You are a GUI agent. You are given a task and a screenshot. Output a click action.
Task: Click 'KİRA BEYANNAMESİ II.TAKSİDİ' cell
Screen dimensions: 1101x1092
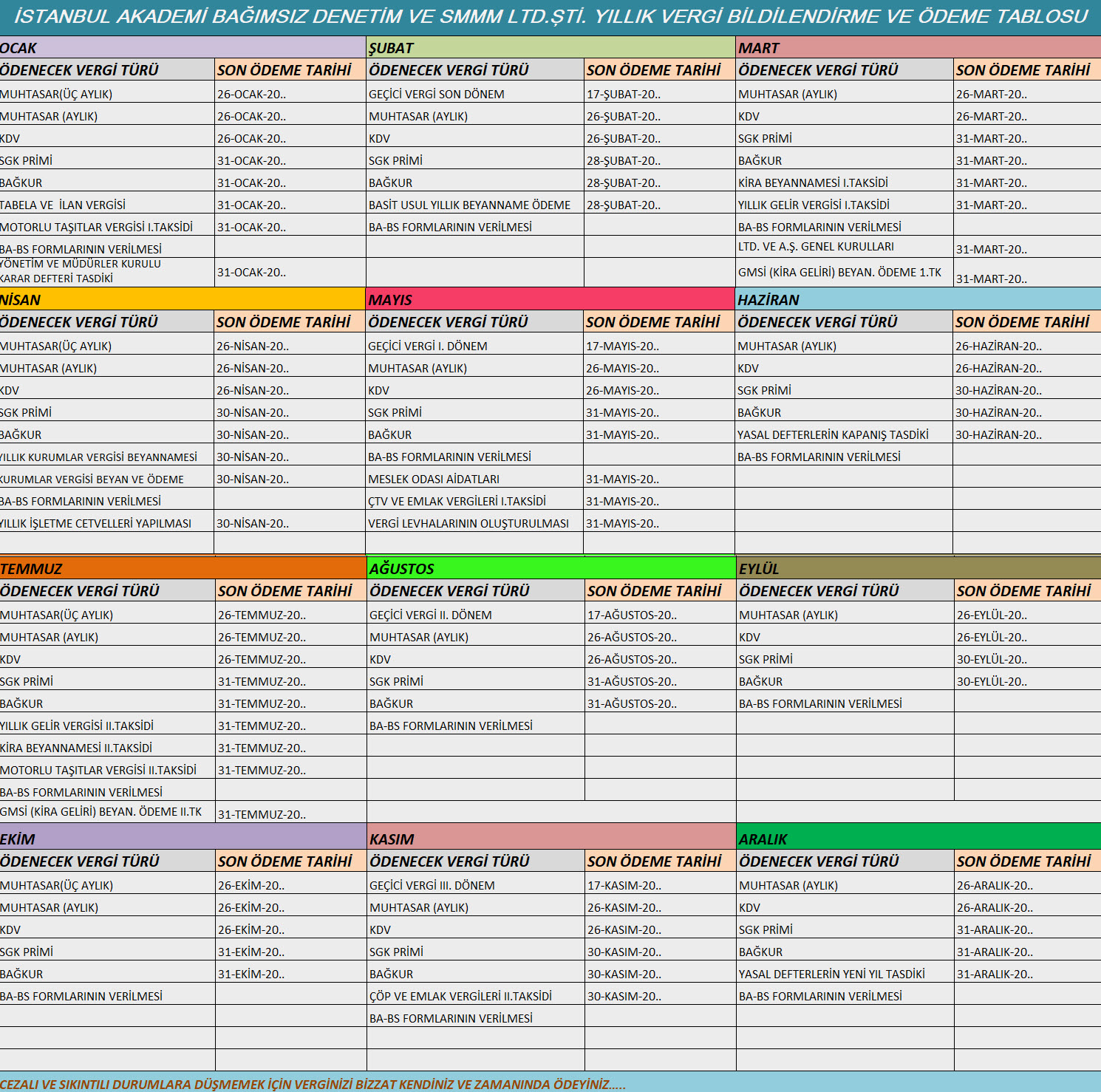(x=108, y=747)
